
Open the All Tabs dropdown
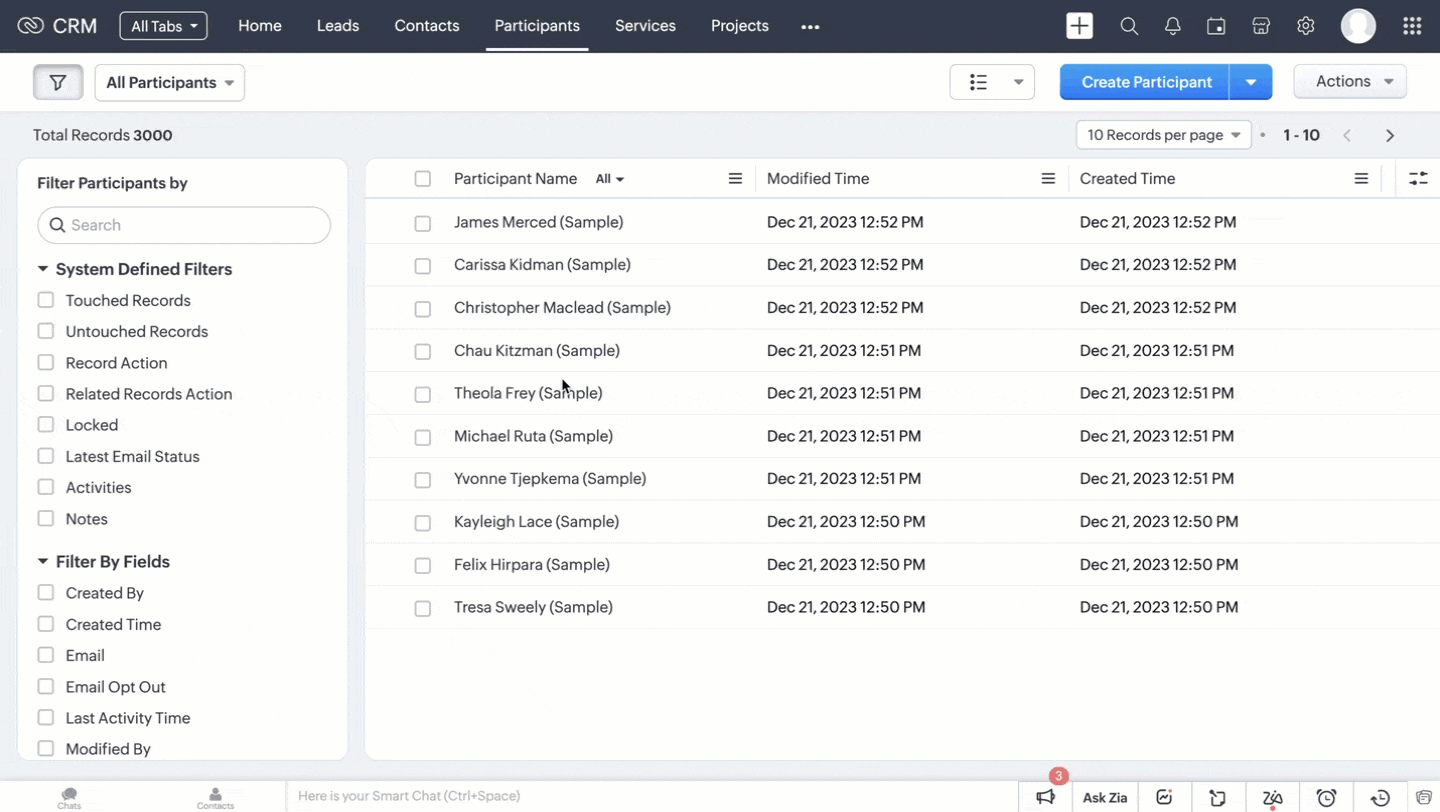click(163, 26)
